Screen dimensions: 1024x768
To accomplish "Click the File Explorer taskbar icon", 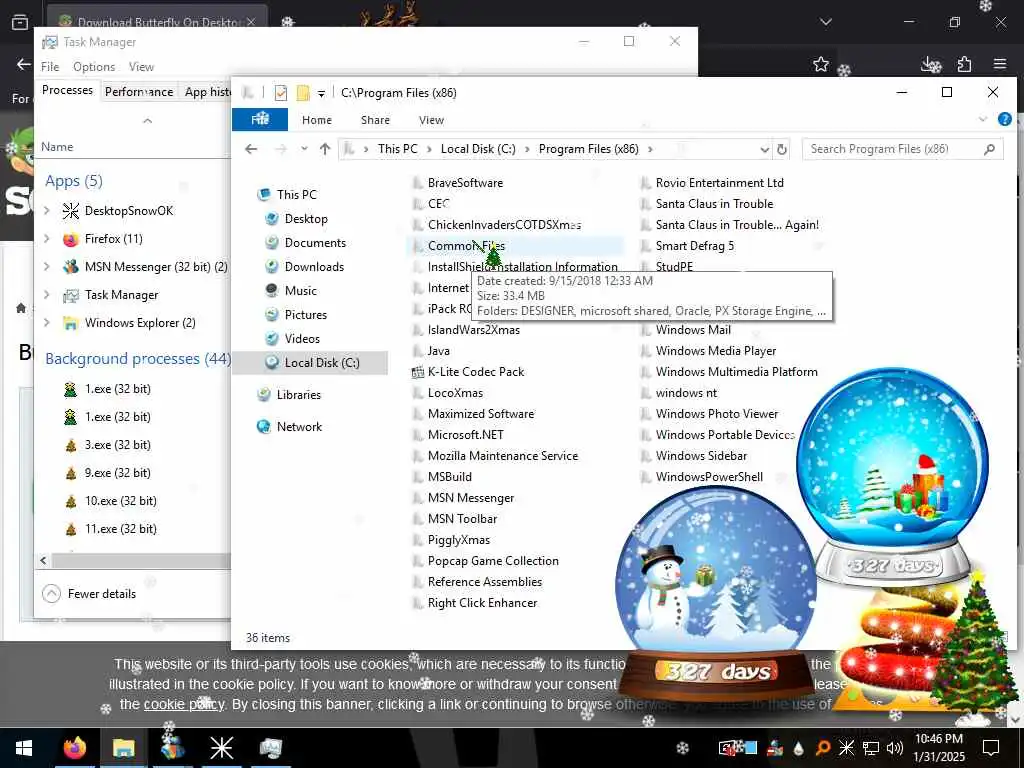I will (x=123, y=748).
